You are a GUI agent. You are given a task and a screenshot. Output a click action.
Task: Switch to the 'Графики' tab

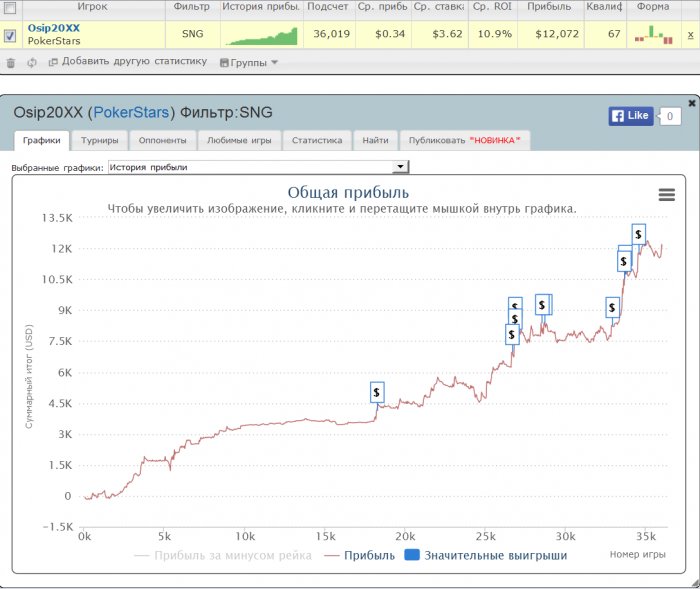[42, 140]
